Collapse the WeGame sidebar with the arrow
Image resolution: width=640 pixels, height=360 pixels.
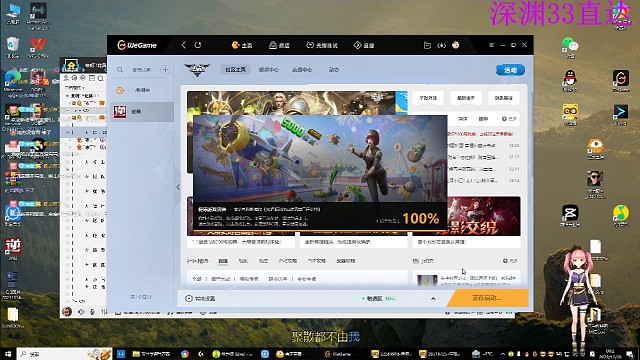178,187
